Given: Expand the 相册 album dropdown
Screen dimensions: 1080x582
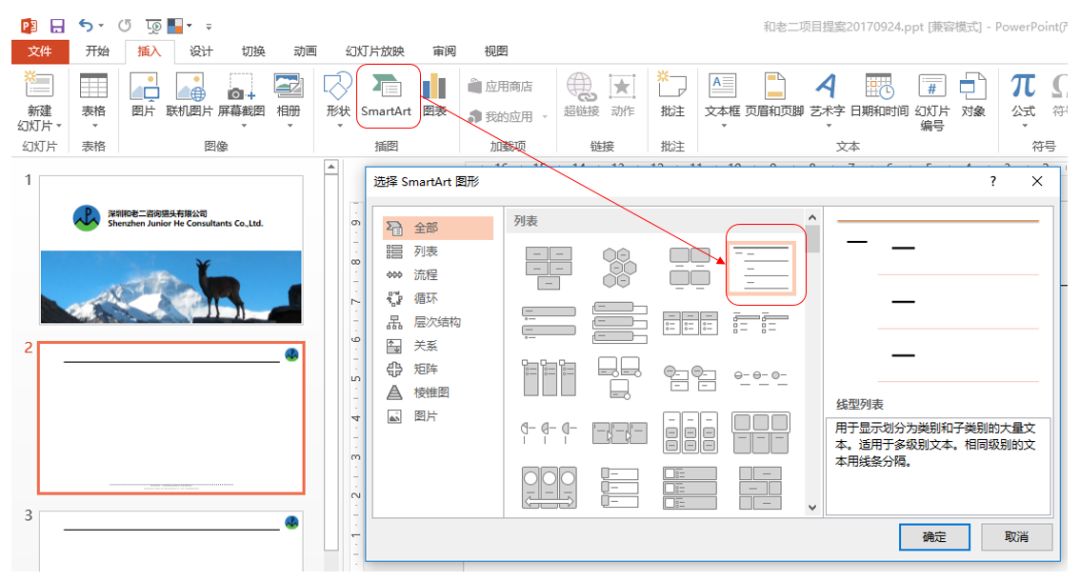Looking at the screenshot, I should click(x=289, y=126).
